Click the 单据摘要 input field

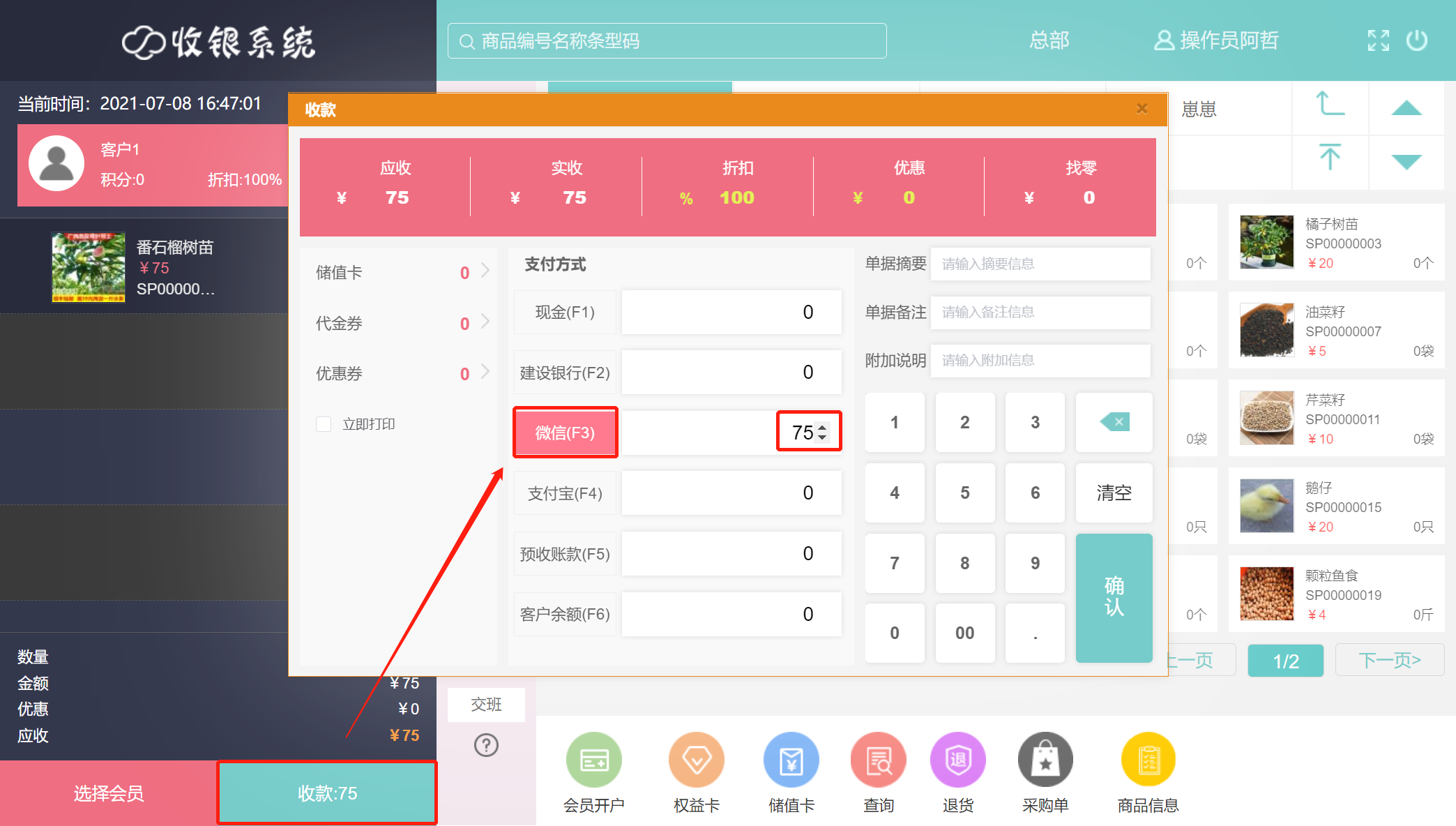click(x=1040, y=264)
